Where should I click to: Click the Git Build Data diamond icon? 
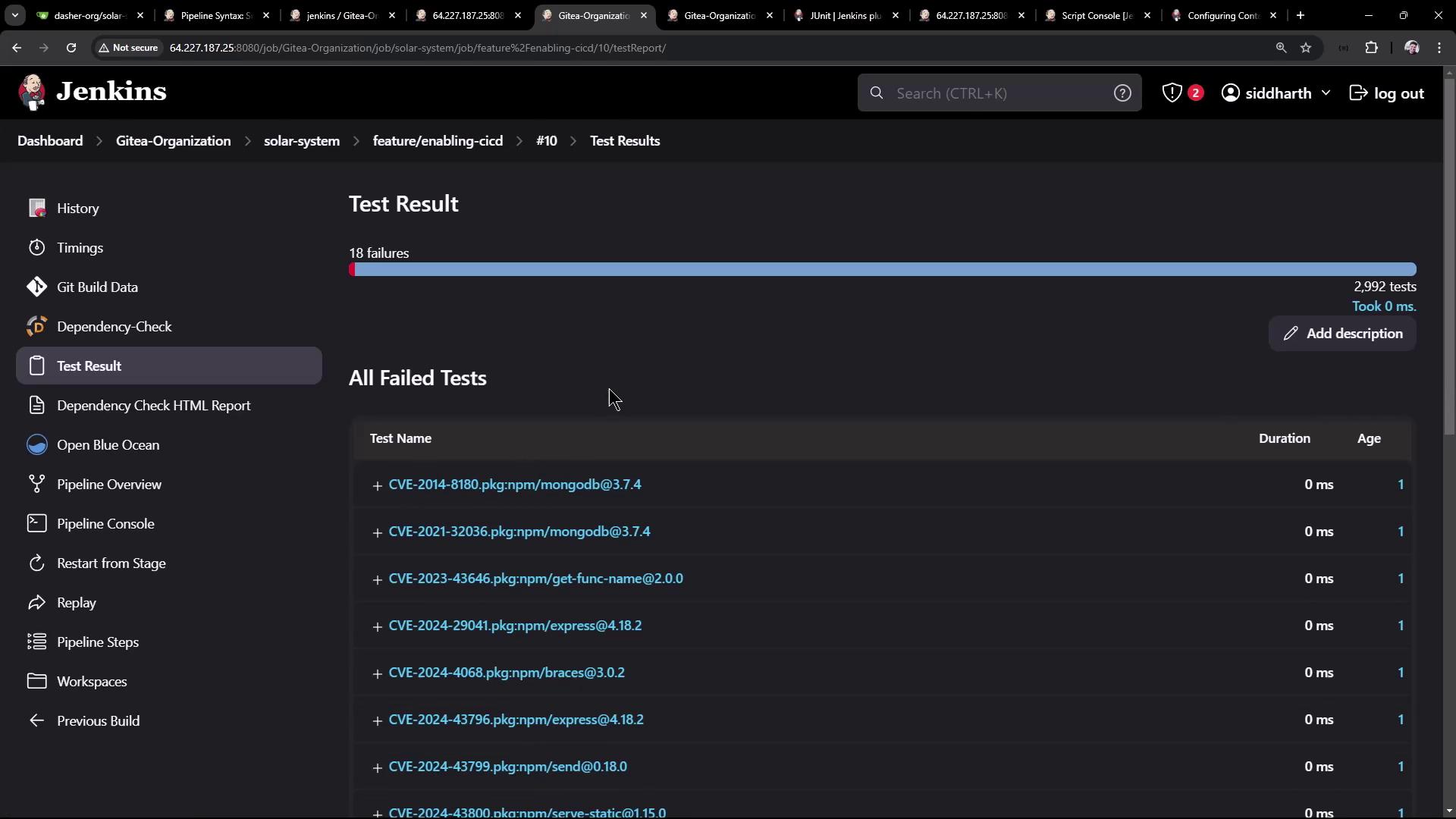(x=36, y=287)
